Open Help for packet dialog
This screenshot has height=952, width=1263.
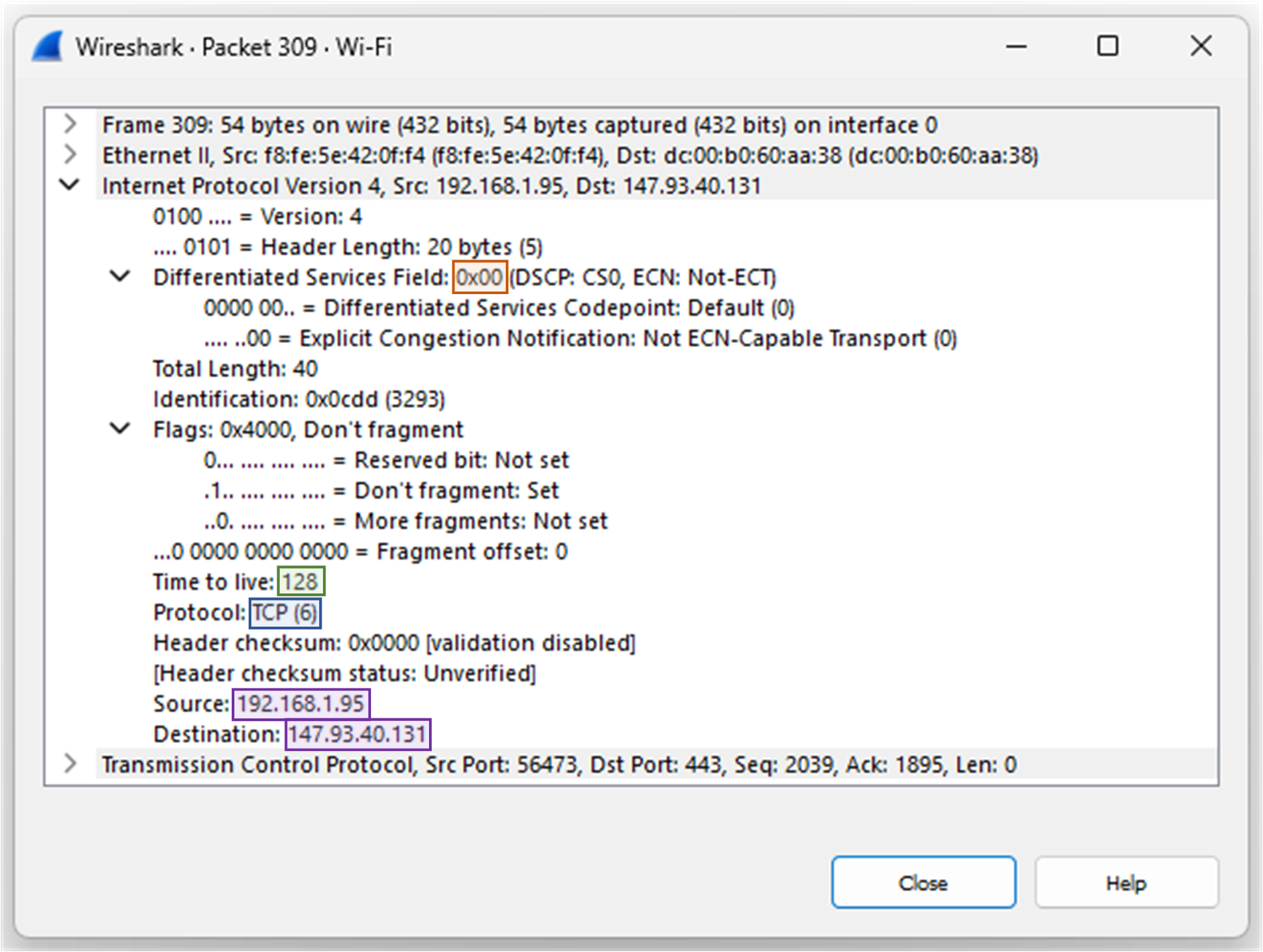click(x=1126, y=883)
